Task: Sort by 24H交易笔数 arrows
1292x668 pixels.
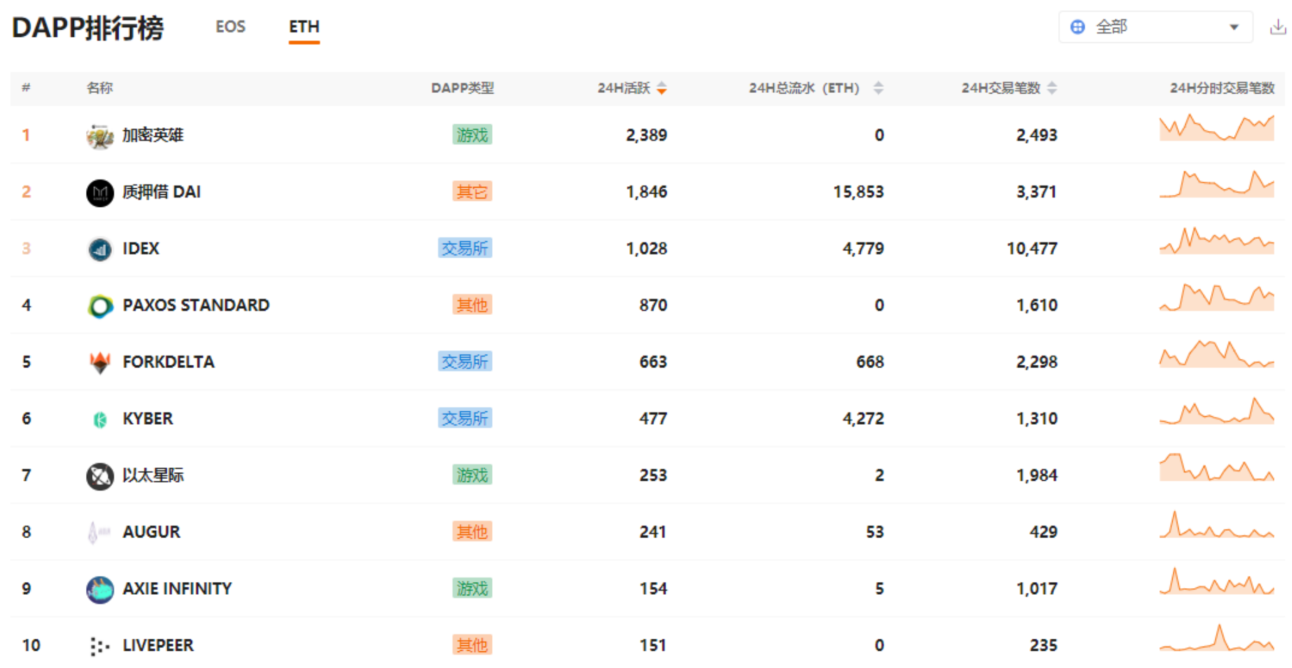Action: [1052, 88]
